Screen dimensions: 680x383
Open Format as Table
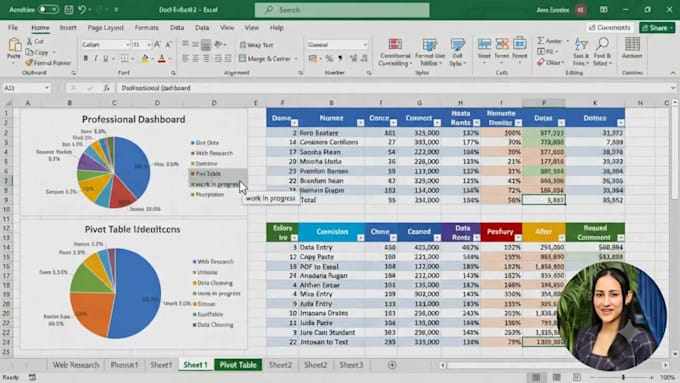tap(430, 52)
